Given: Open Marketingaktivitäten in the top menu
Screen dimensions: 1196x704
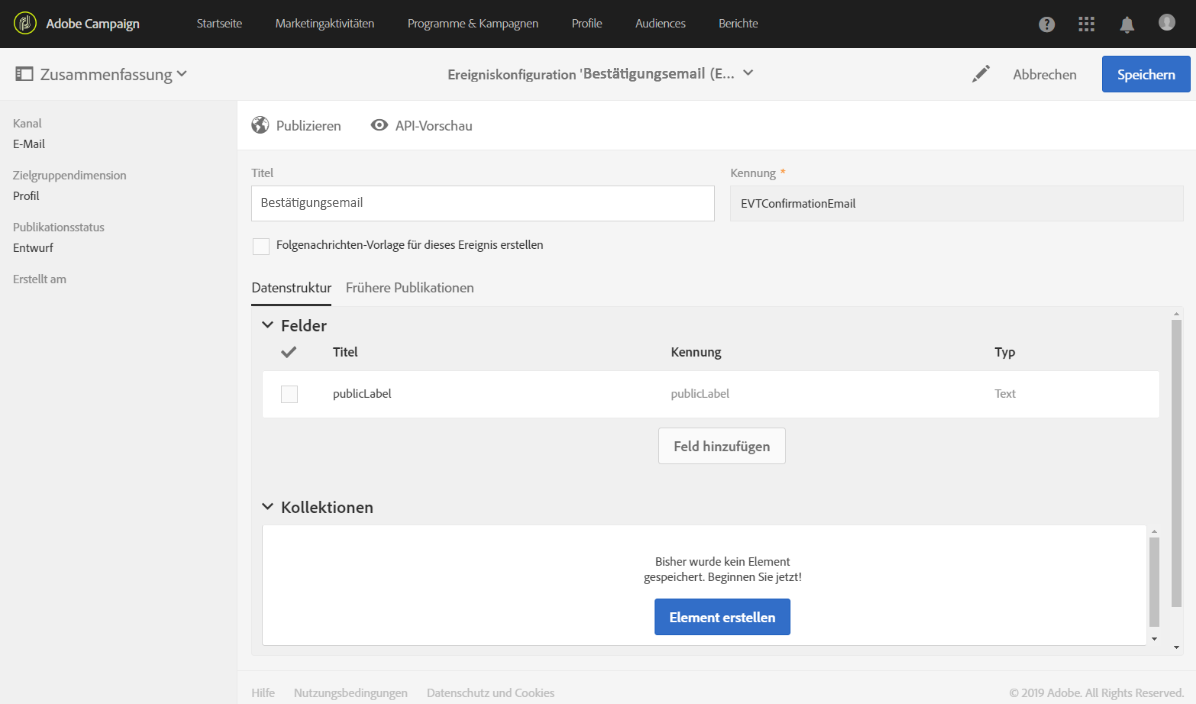Looking at the screenshot, I should (324, 24).
